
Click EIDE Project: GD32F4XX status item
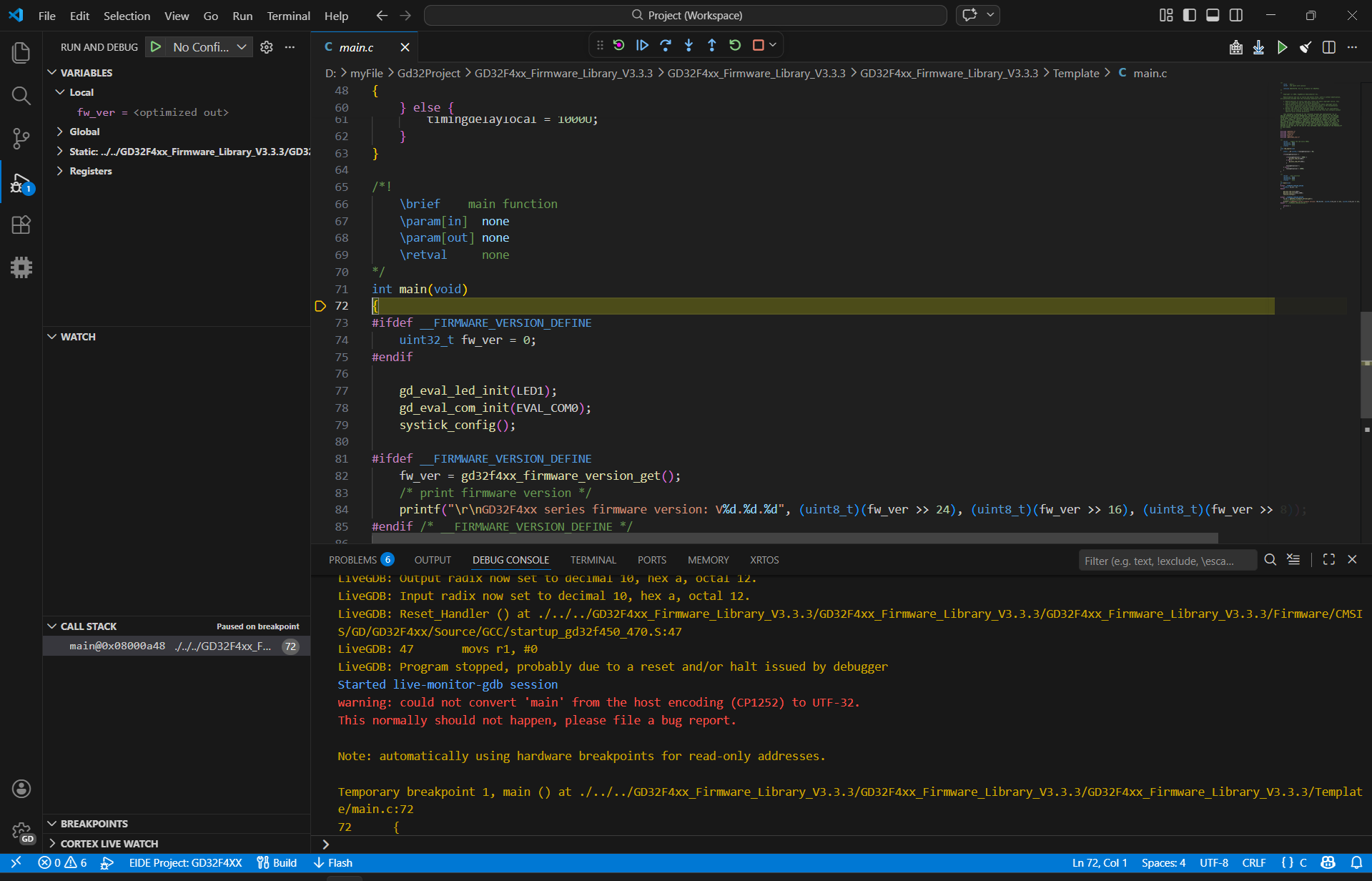(x=185, y=862)
